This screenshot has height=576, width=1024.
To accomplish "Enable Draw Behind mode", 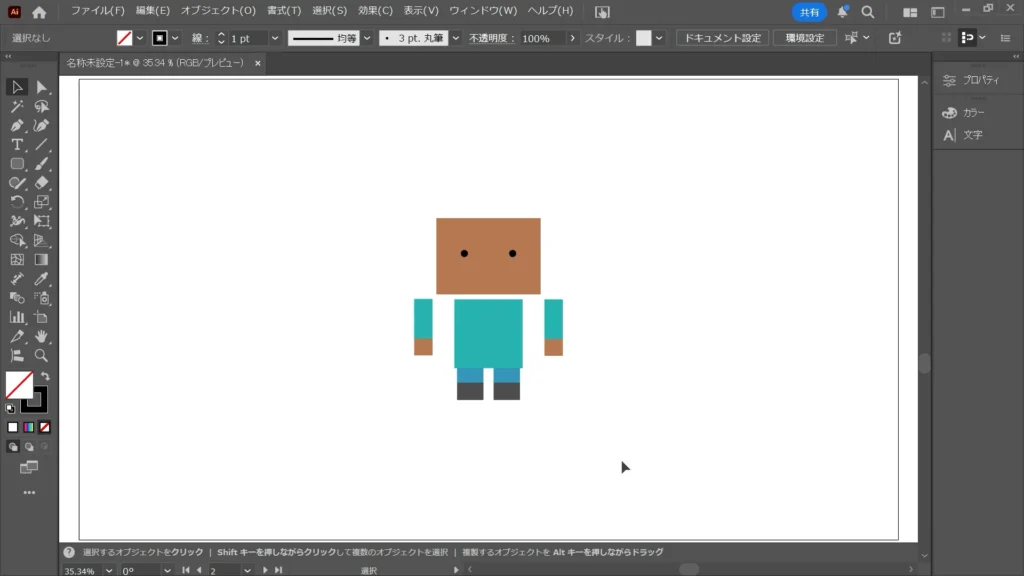I will (x=29, y=447).
